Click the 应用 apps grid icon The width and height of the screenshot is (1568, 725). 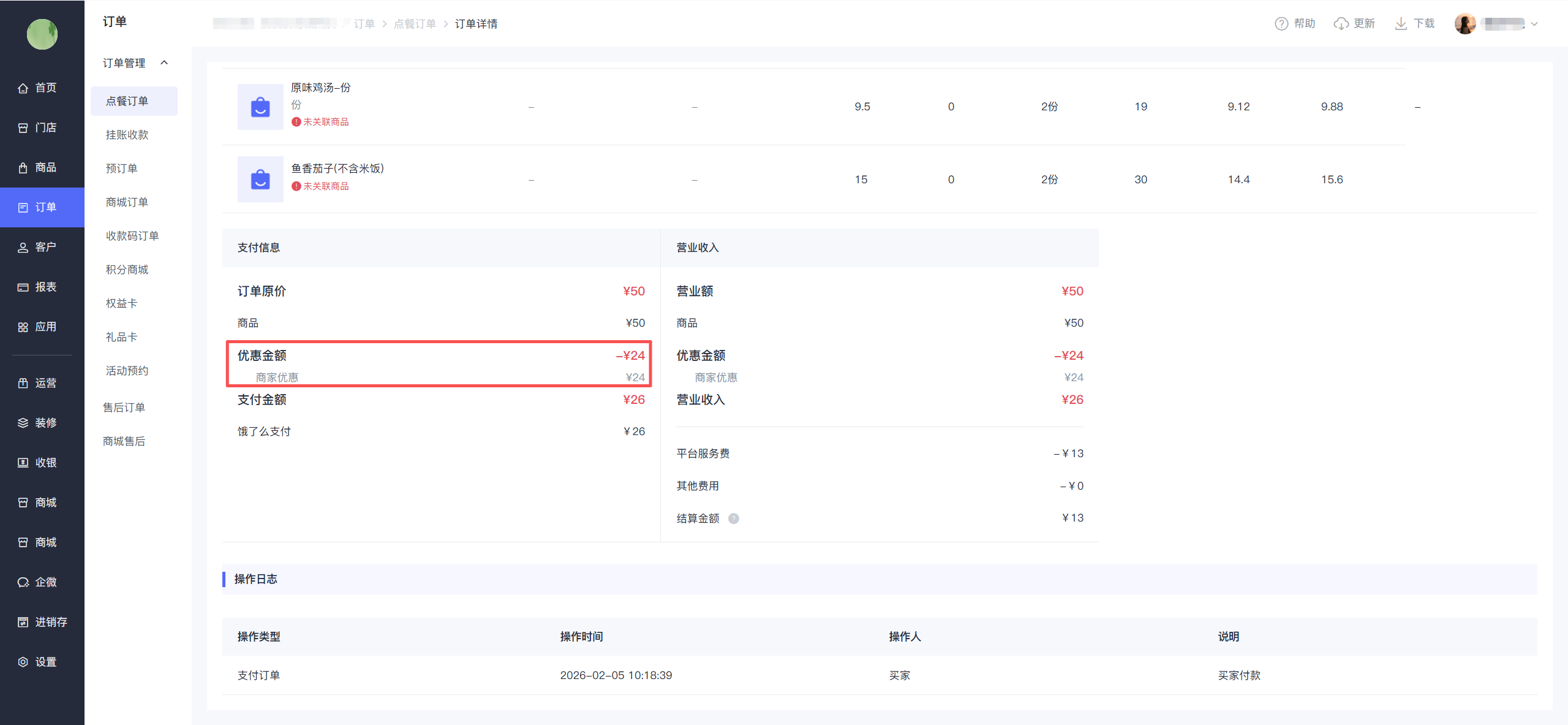click(23, 327)
